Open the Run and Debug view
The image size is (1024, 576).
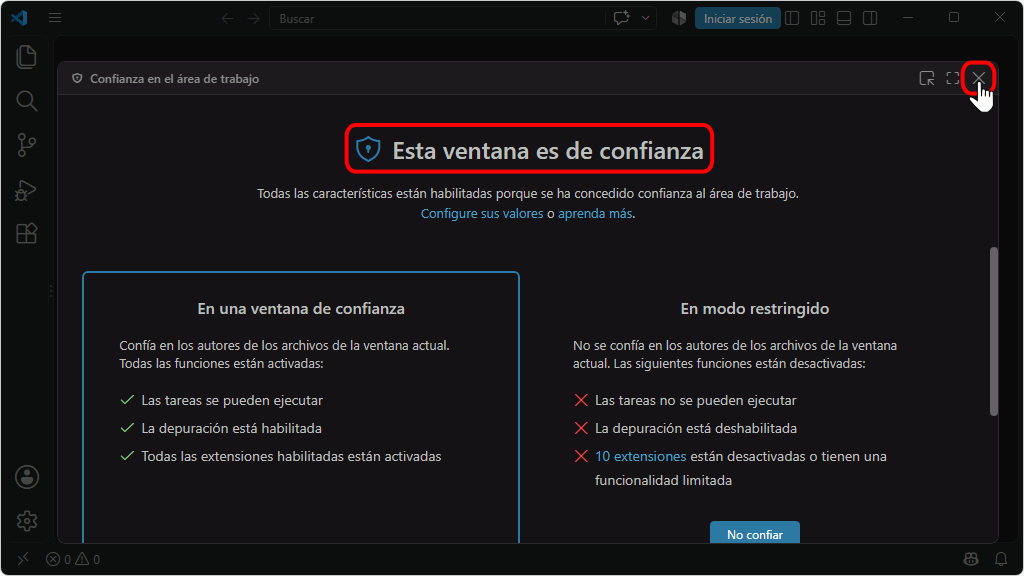click(x=26, y=190)
